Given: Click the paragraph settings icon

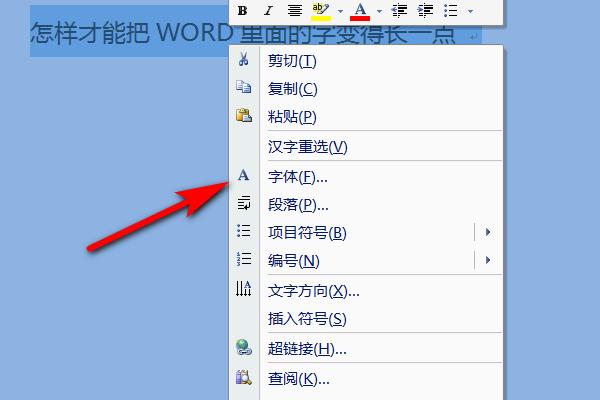Looking at the screenshot, I should click(x=244, y=203).
